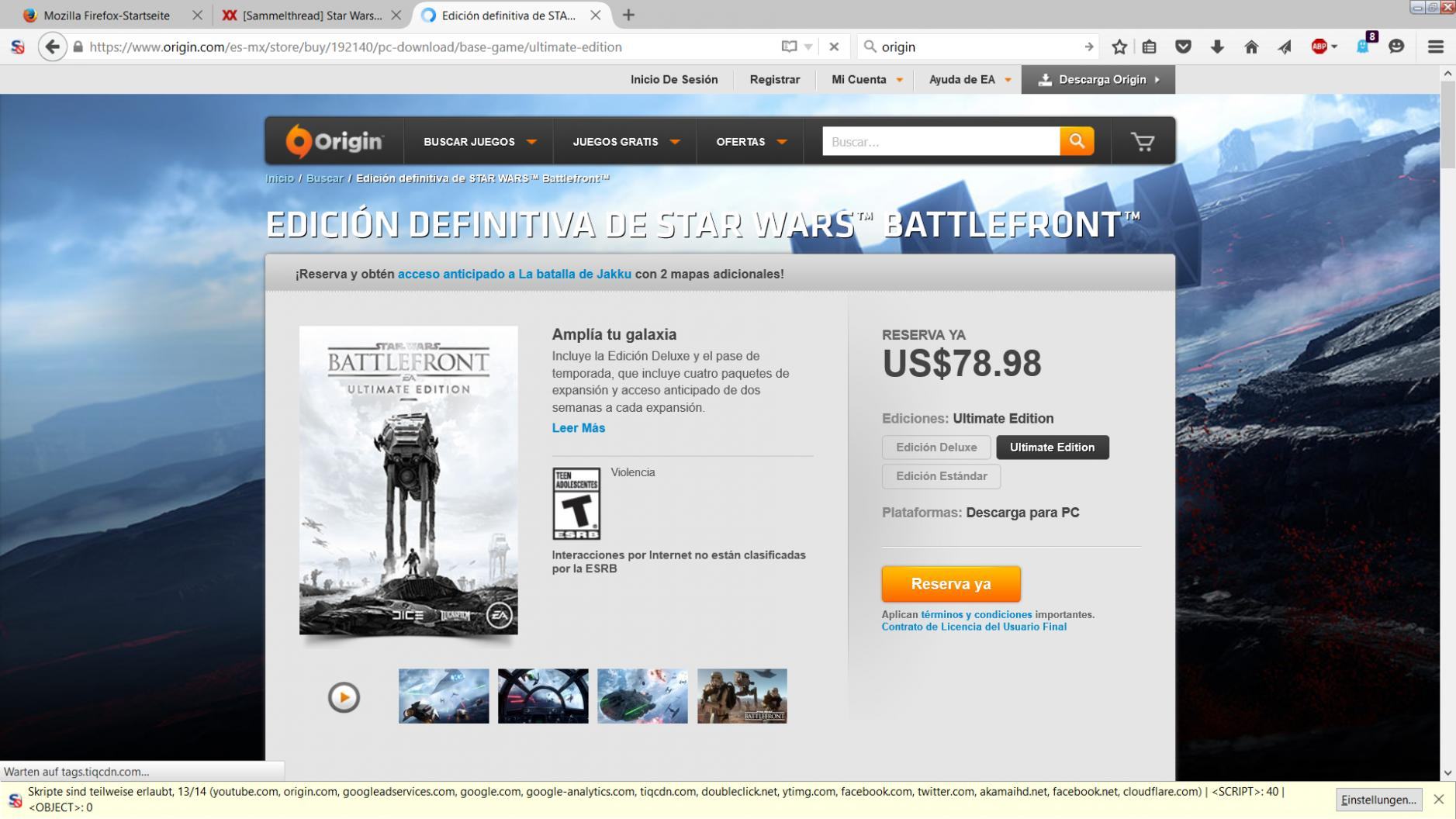The image size is (1456, 819).
Task: Open the Firefox downloads arrow
Action: (x=1217, y=47)
